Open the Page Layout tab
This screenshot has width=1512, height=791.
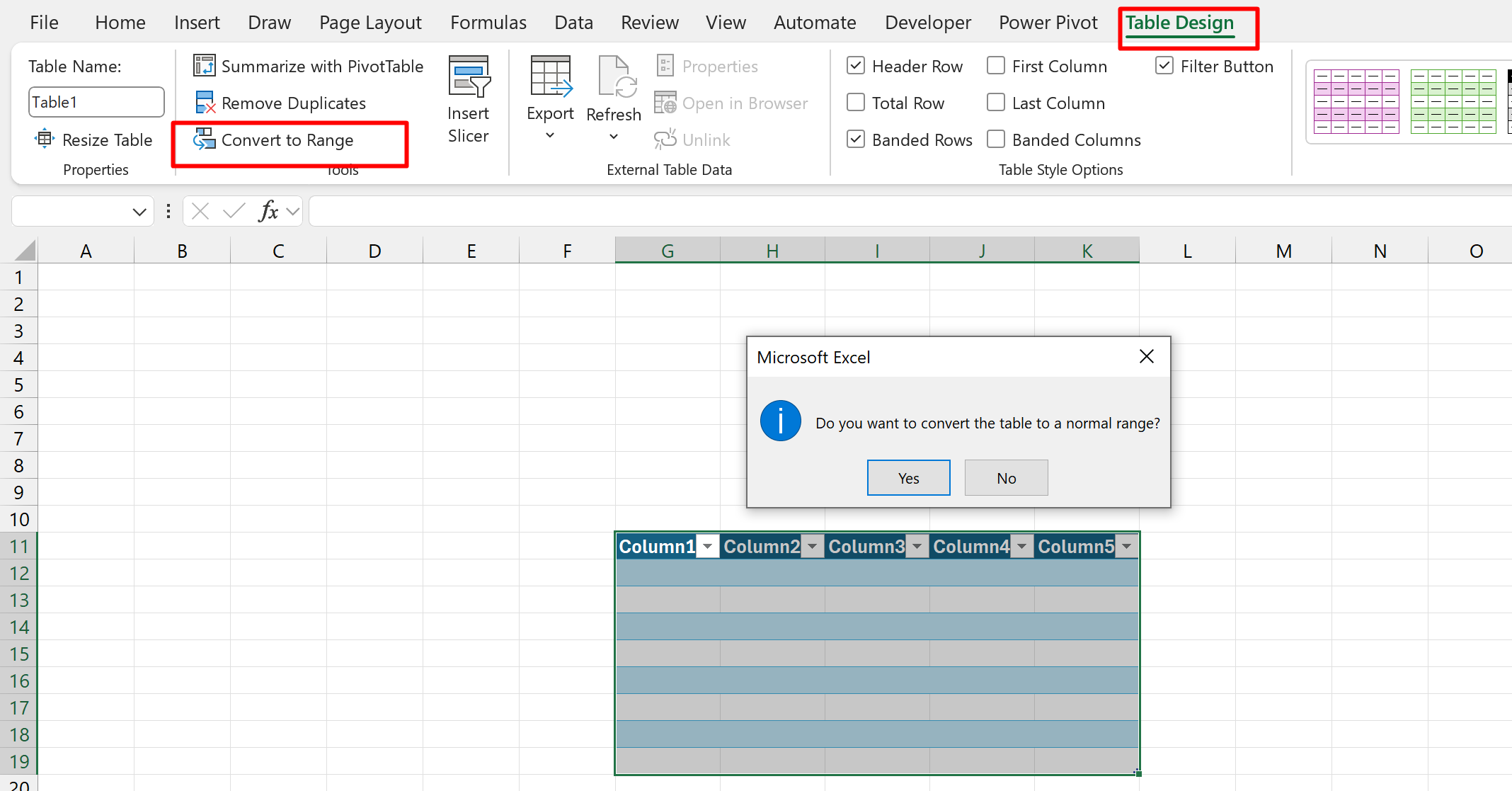click(370, 23)
